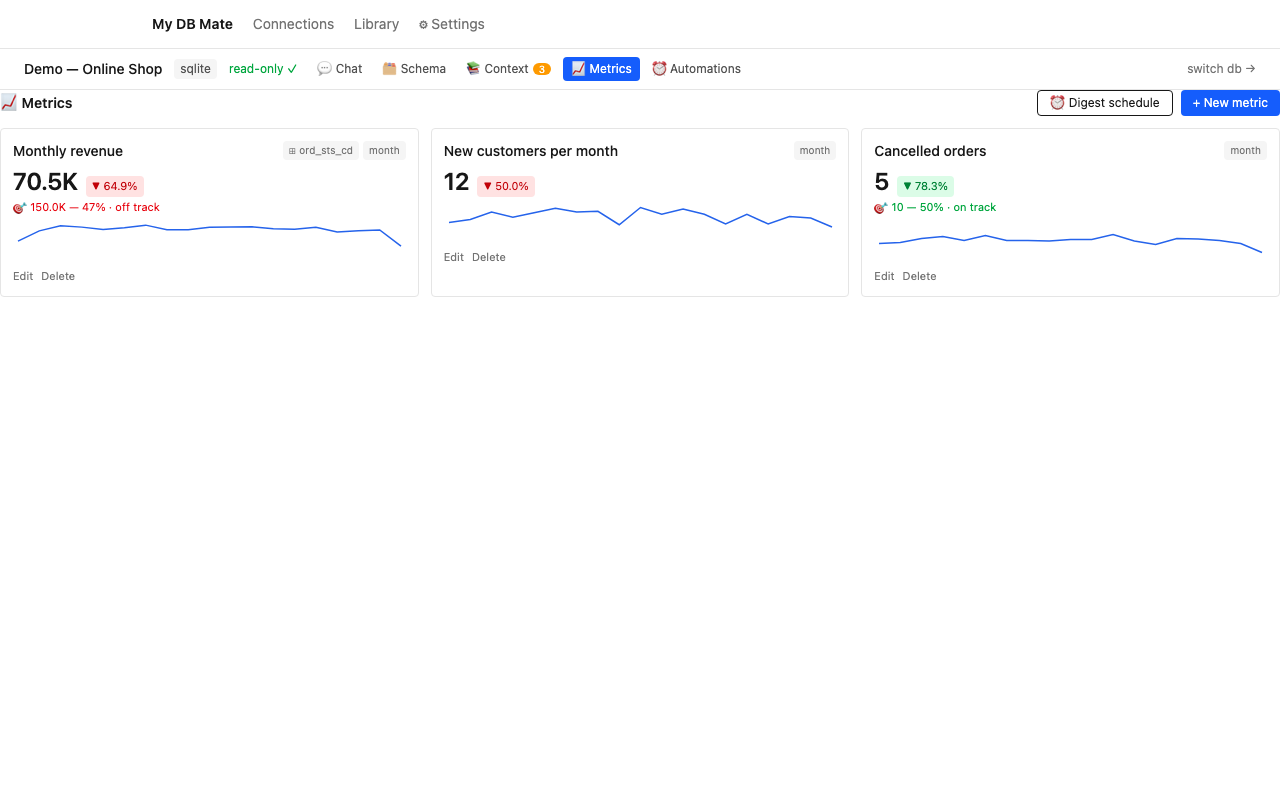Image resolution: width=1280 pixels, height=800 pixels.
Task: Click the My DB Mate logo text
Action: (192, 24)
